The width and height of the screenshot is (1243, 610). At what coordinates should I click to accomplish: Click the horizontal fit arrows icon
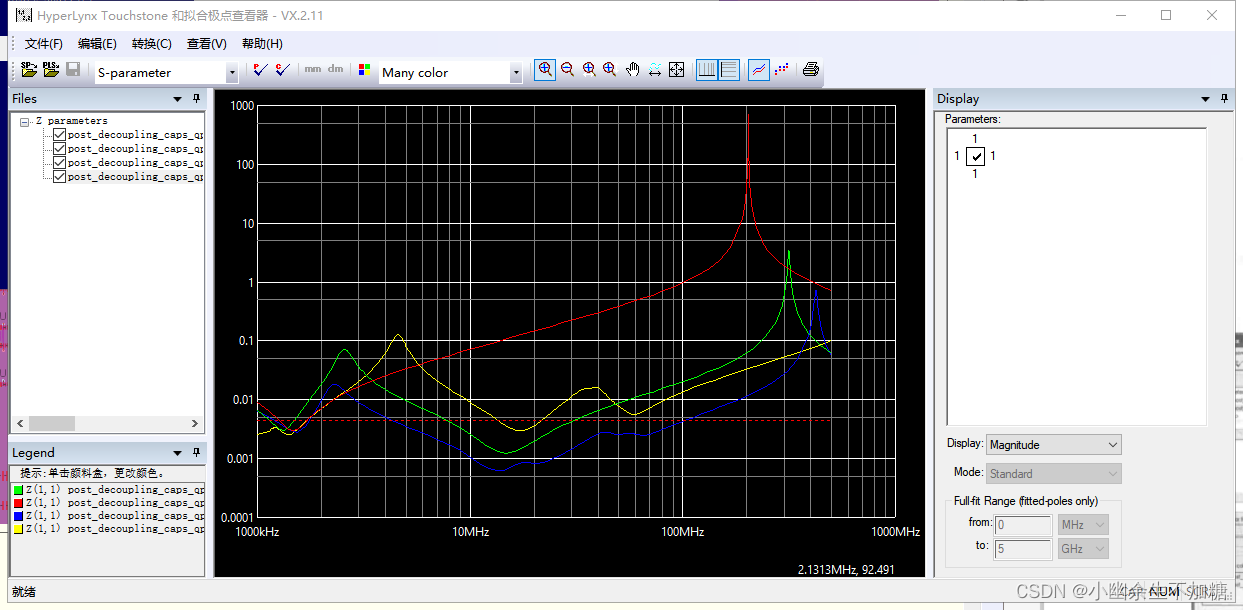[x=654, y=69]
